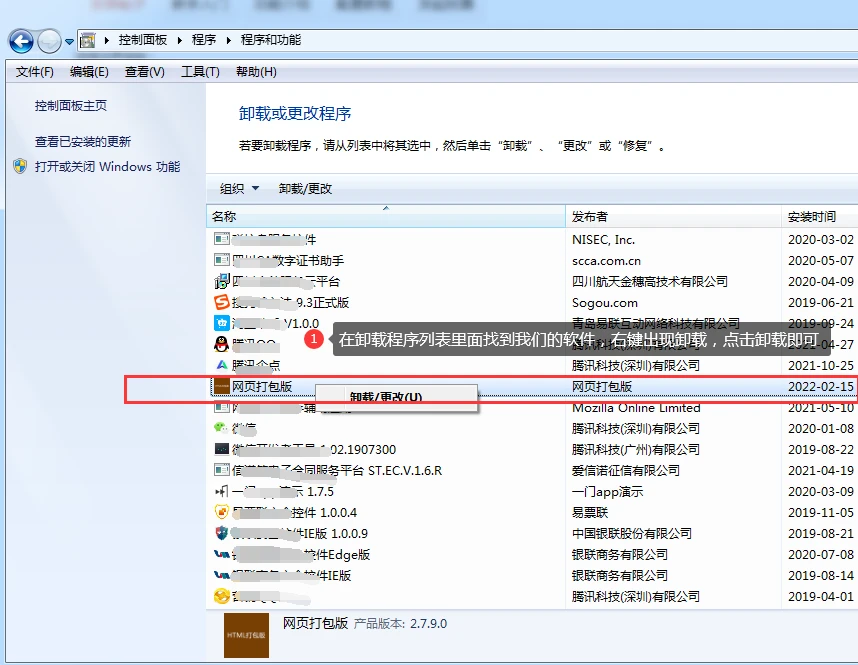
Task: Click install date 2020-07-08
Action: [820, 555]
